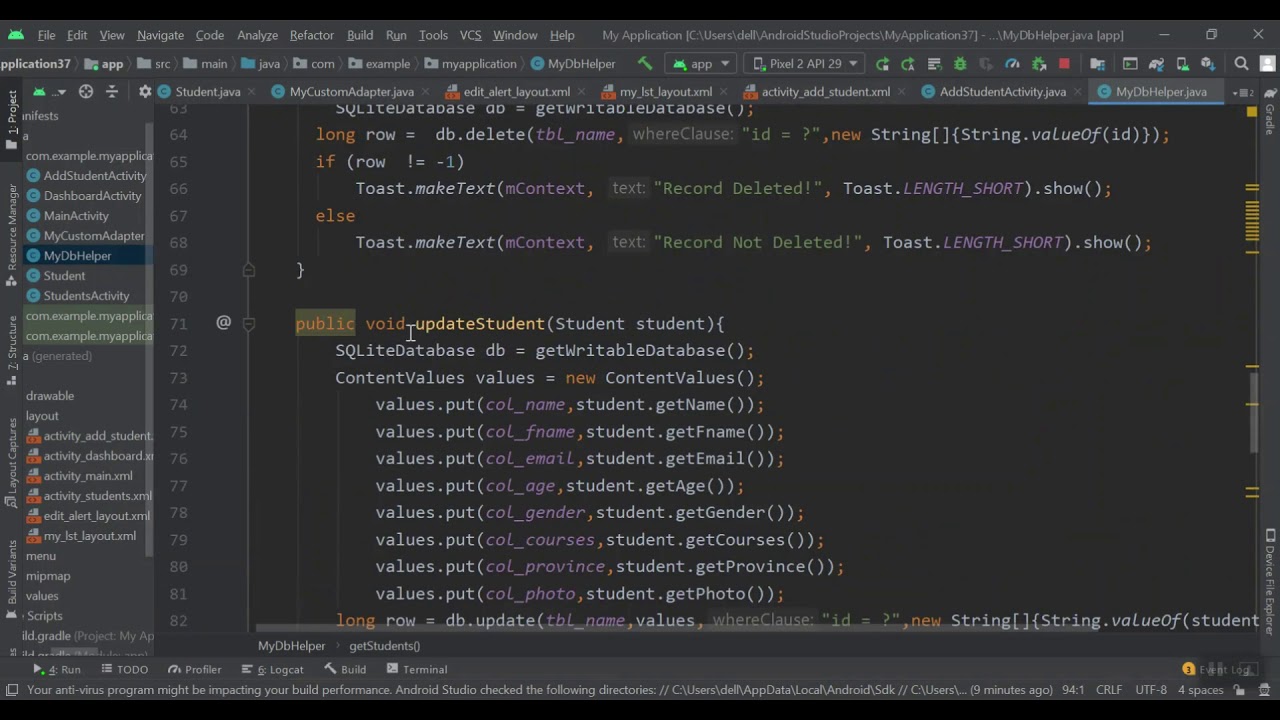Image resolution: width=1280 pixels, height=720 pixels.
Task: Click the tool windows toggle in status bar corner
Action: pos(12,690)
